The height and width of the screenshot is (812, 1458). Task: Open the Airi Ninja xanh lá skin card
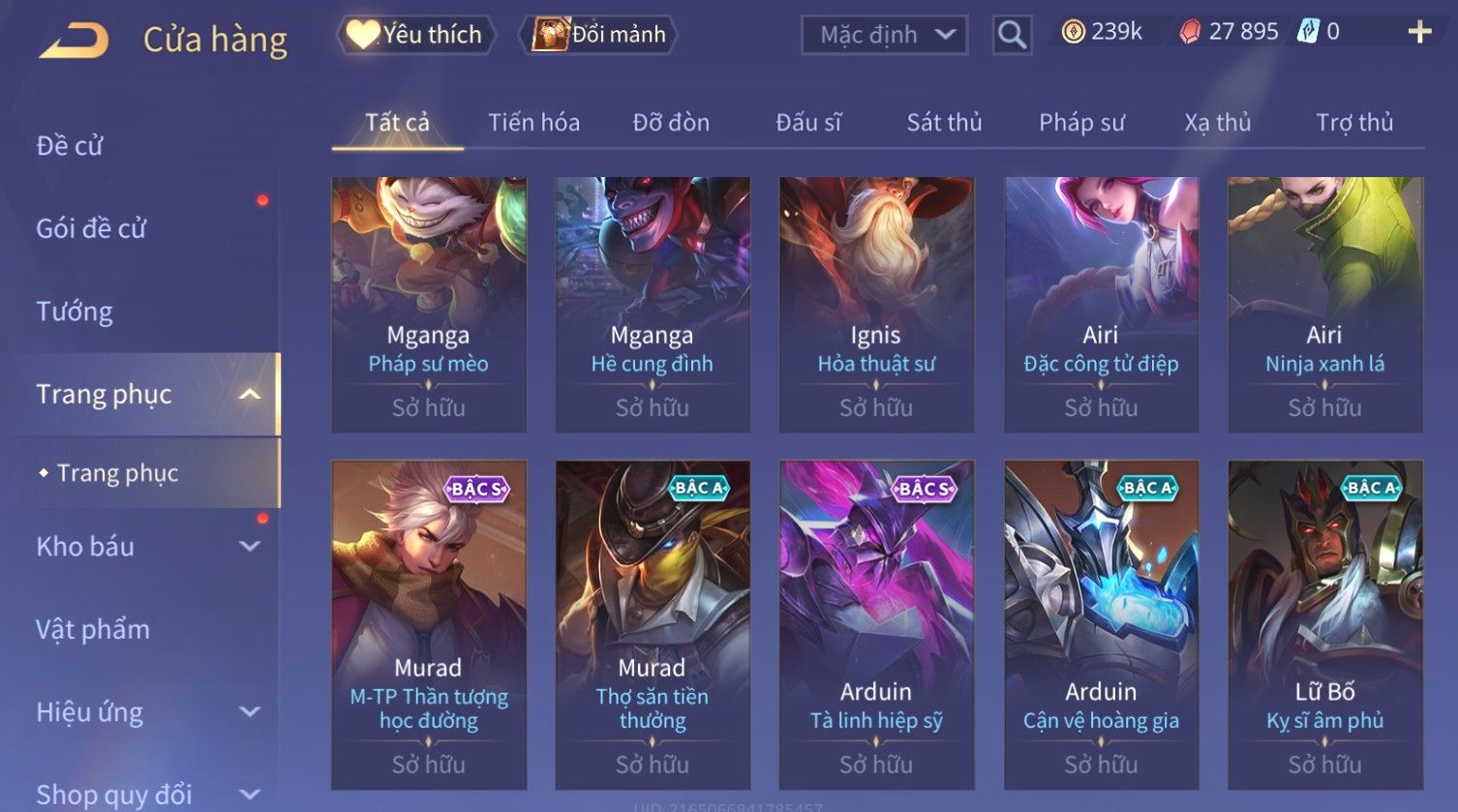tap(1325, 304)
